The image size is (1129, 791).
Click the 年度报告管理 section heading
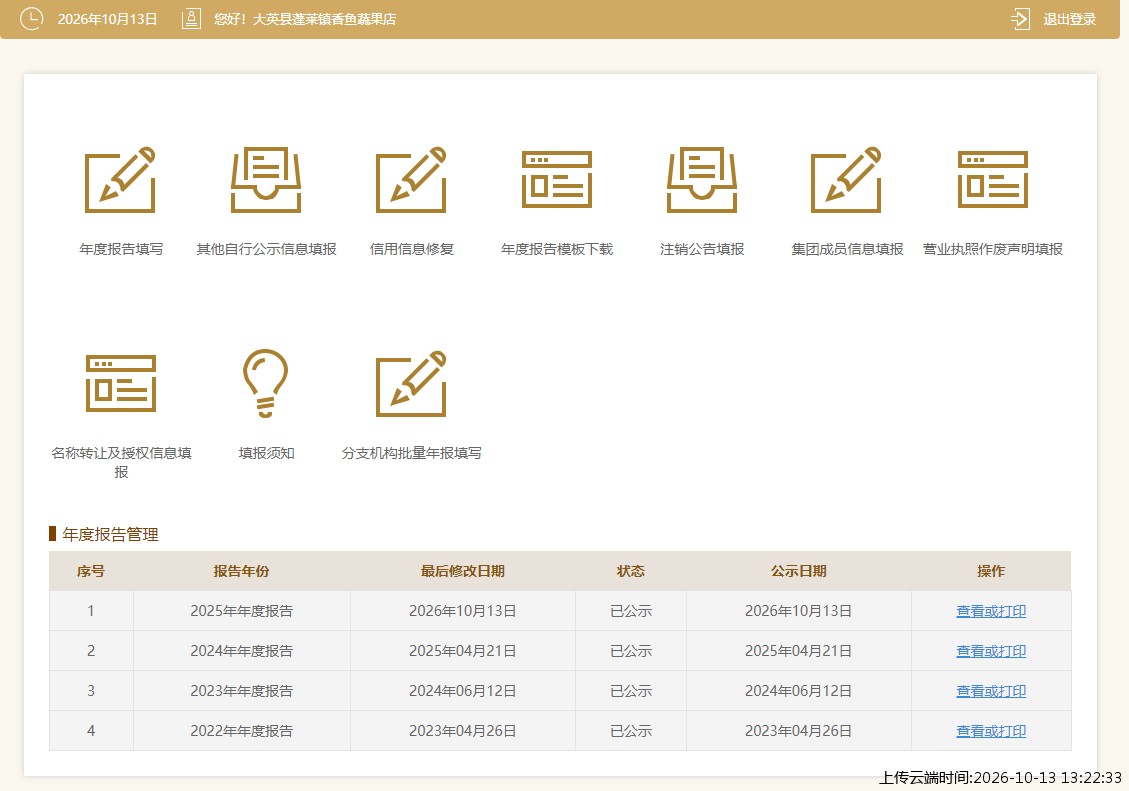[110, 534]
